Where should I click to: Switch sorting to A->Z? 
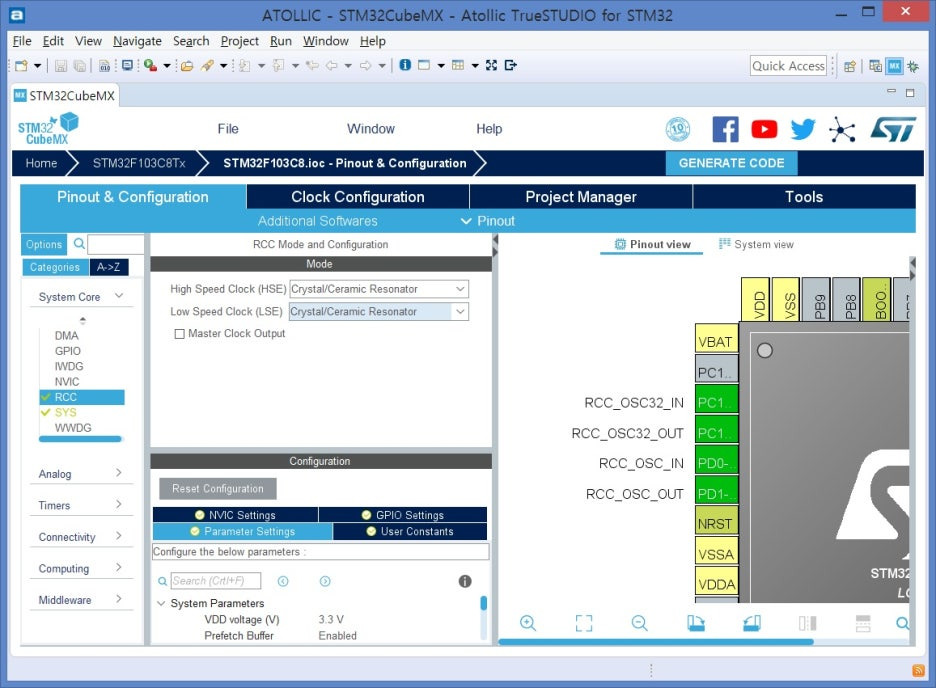click(x=109, y=267)
